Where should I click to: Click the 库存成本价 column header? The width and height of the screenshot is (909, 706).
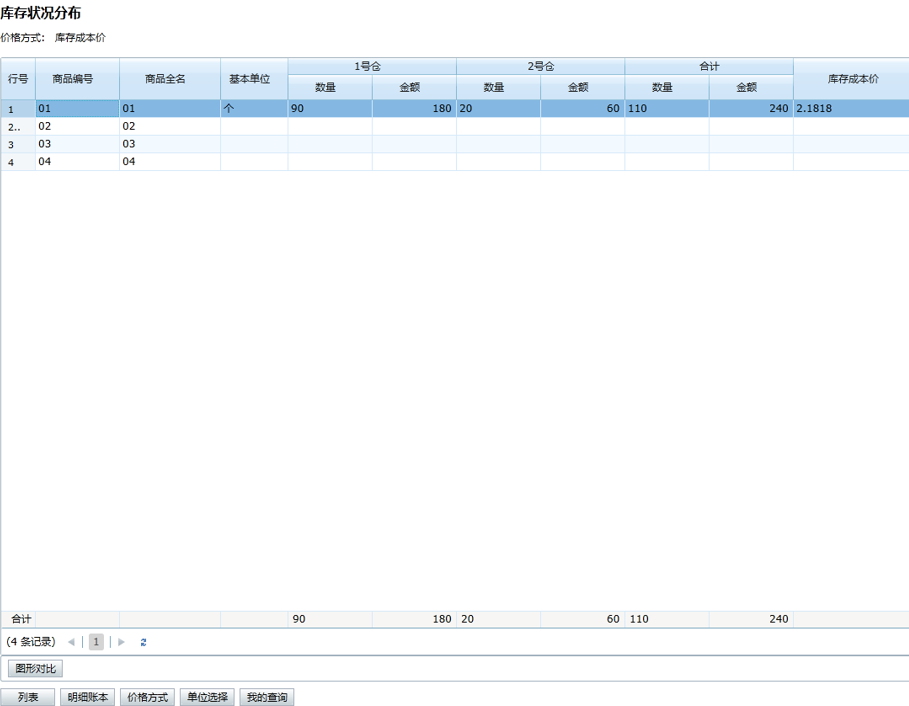point(851,78)
